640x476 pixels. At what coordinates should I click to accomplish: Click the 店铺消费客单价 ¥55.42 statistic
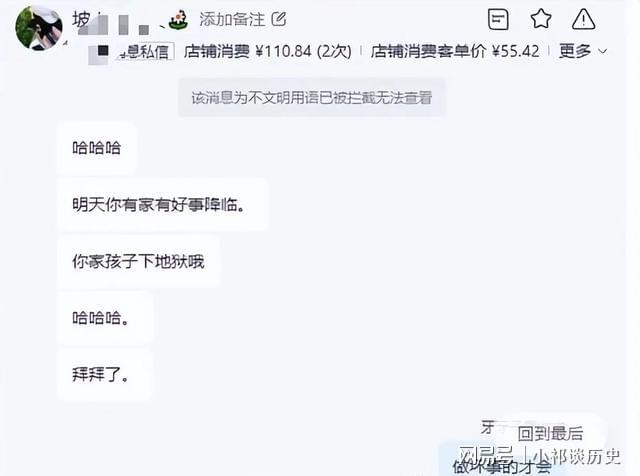pos(455,51)
